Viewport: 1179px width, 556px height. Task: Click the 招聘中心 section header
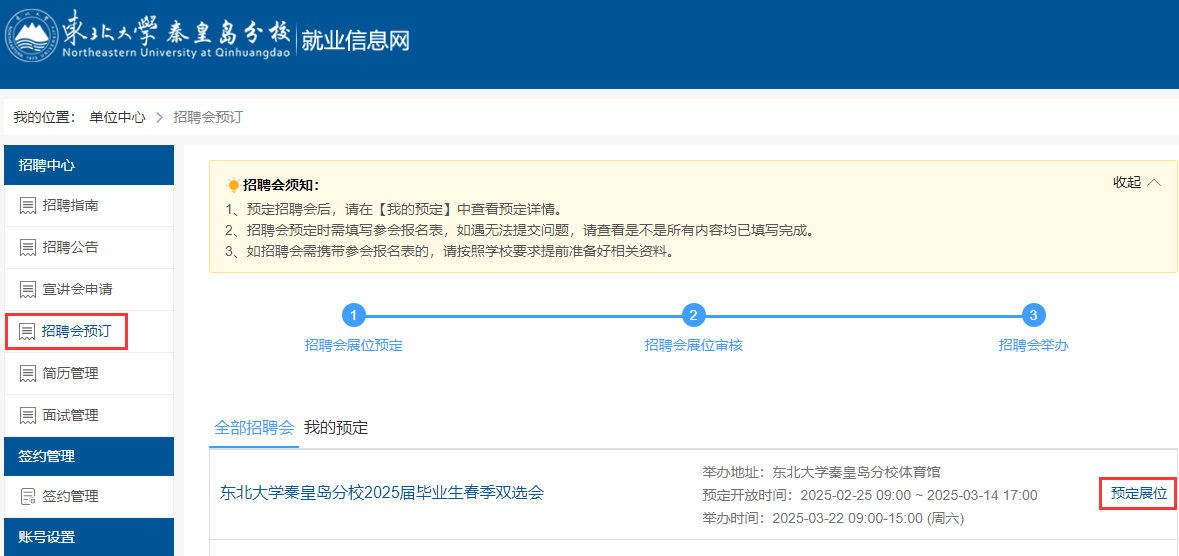89,165
